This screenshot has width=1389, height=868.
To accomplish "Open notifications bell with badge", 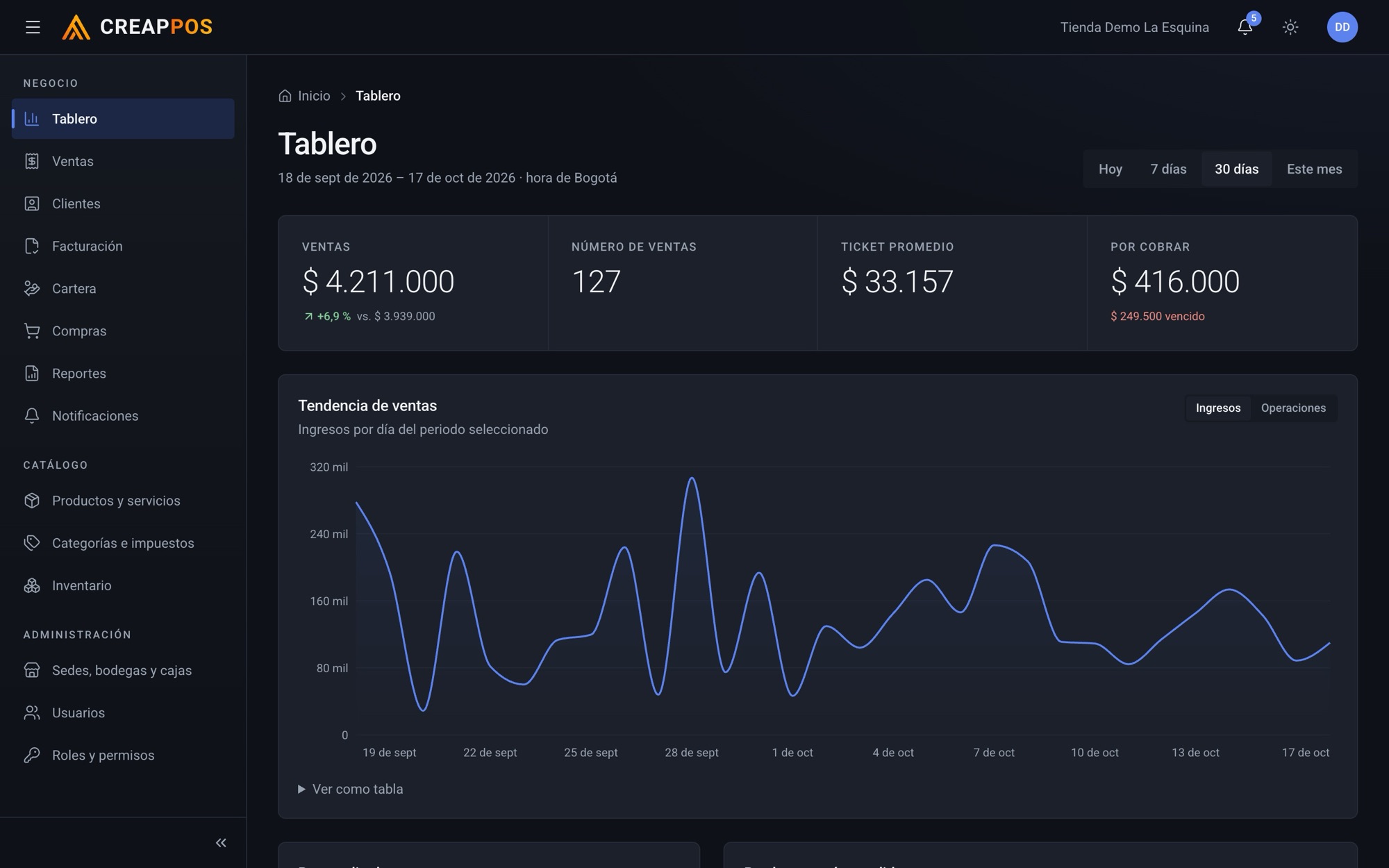I will pos(1245,27).
